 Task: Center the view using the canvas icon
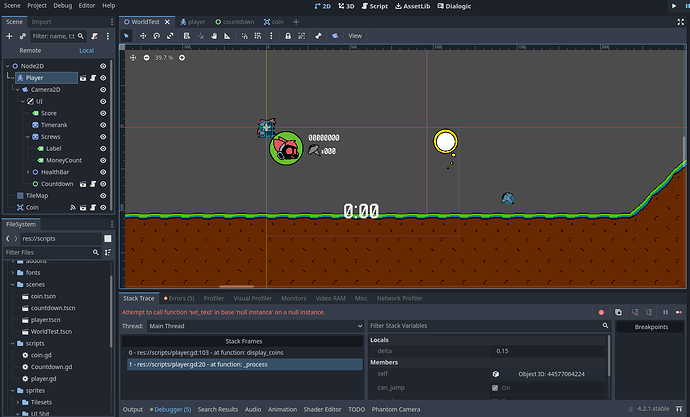pos(133,58)
